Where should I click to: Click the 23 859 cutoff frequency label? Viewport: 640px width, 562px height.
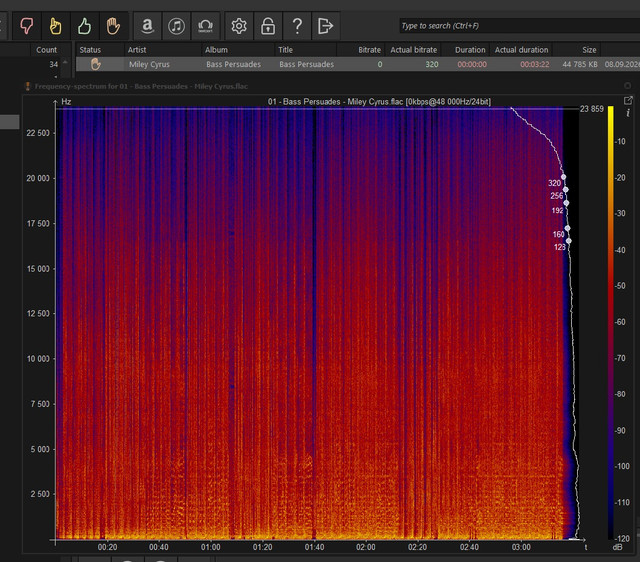coord(591,109)
